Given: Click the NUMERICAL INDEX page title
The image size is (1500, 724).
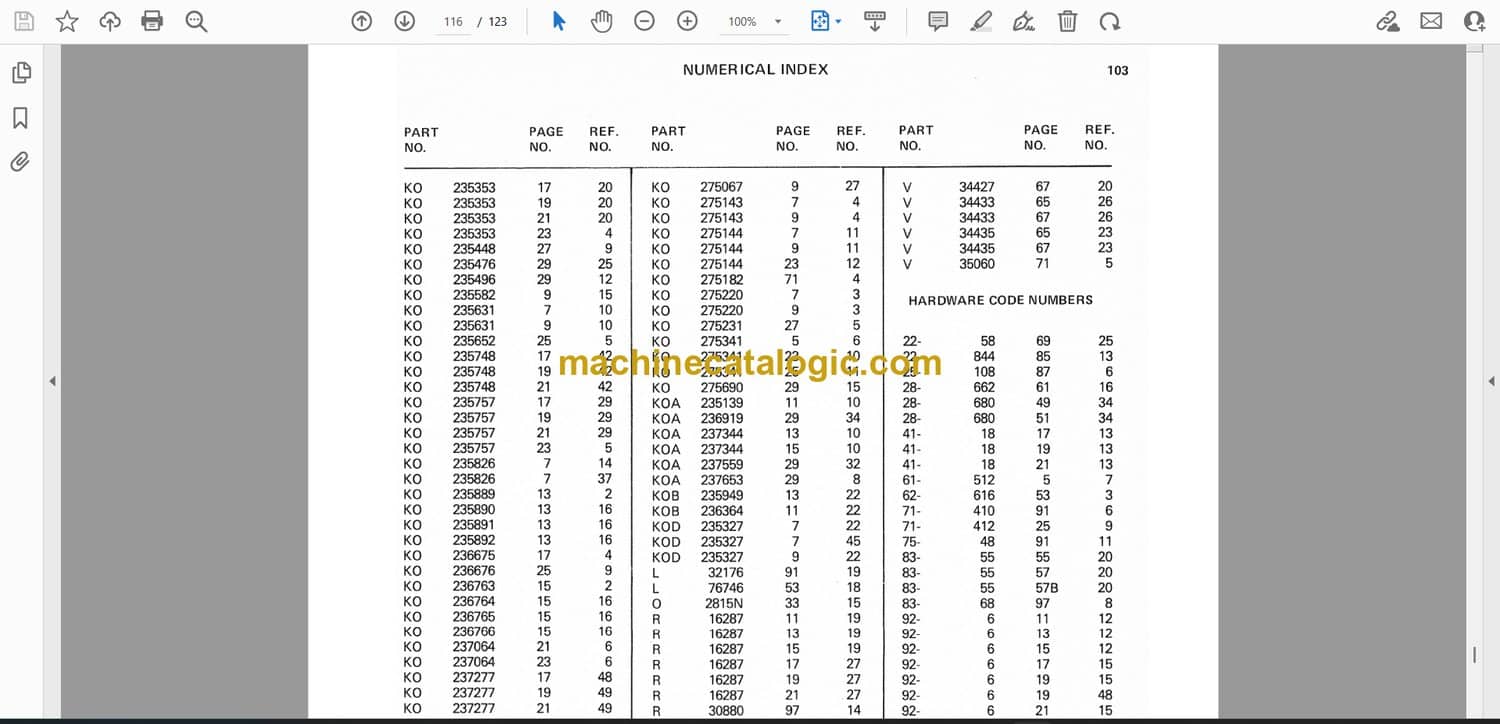Looking at the screenshot, I should point(755,69).
